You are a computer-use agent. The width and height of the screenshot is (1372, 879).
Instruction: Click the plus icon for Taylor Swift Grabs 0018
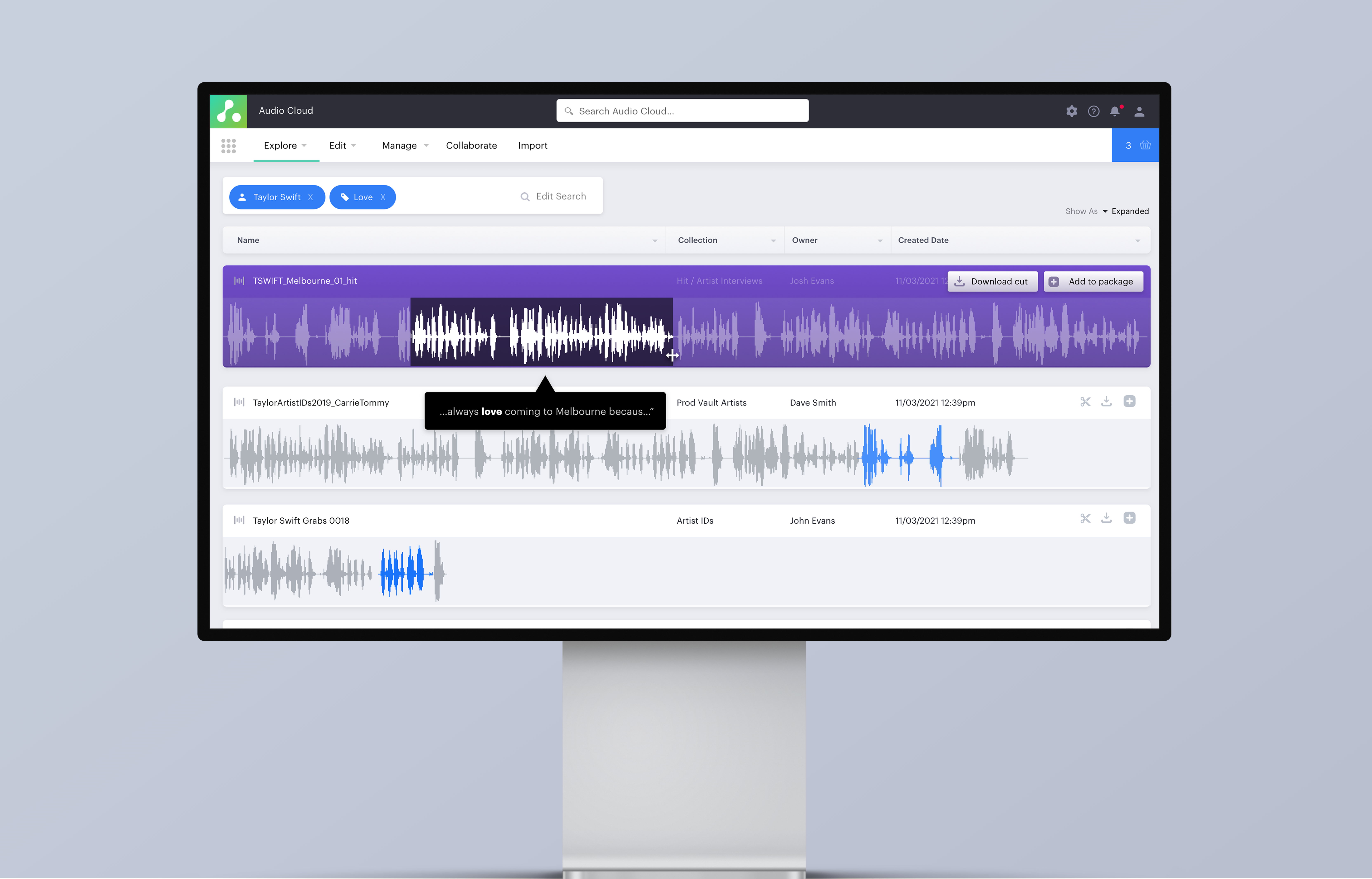click(x=1129, y=518)
